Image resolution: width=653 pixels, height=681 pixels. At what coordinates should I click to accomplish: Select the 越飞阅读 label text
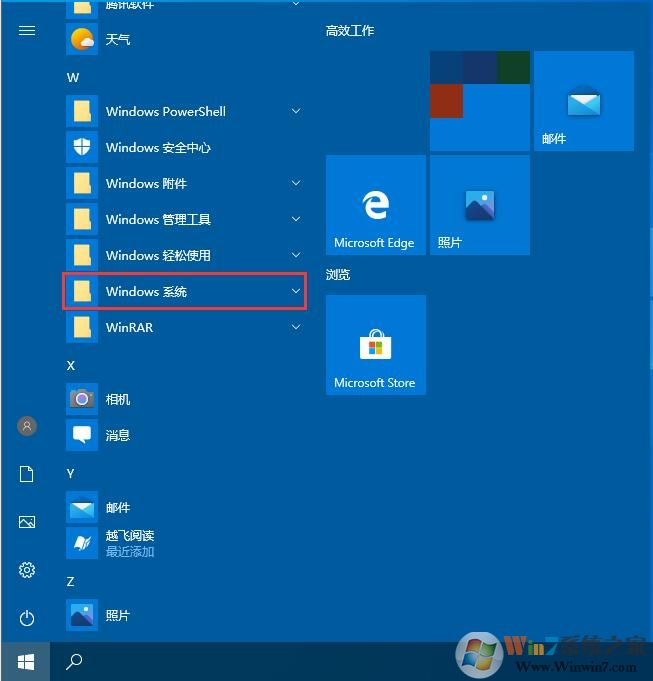[130, 536]
